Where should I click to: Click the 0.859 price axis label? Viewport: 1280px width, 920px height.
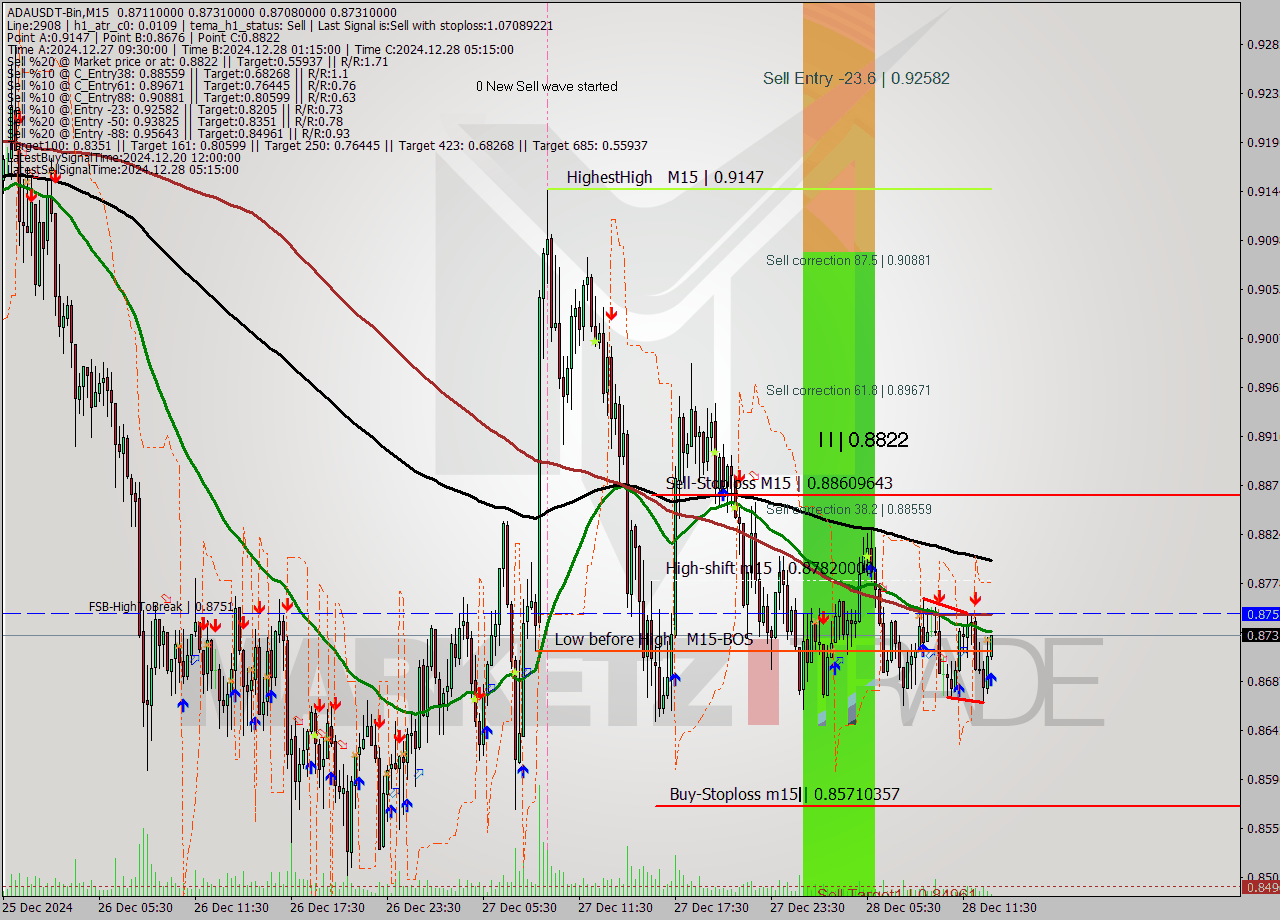[1262, 779]
